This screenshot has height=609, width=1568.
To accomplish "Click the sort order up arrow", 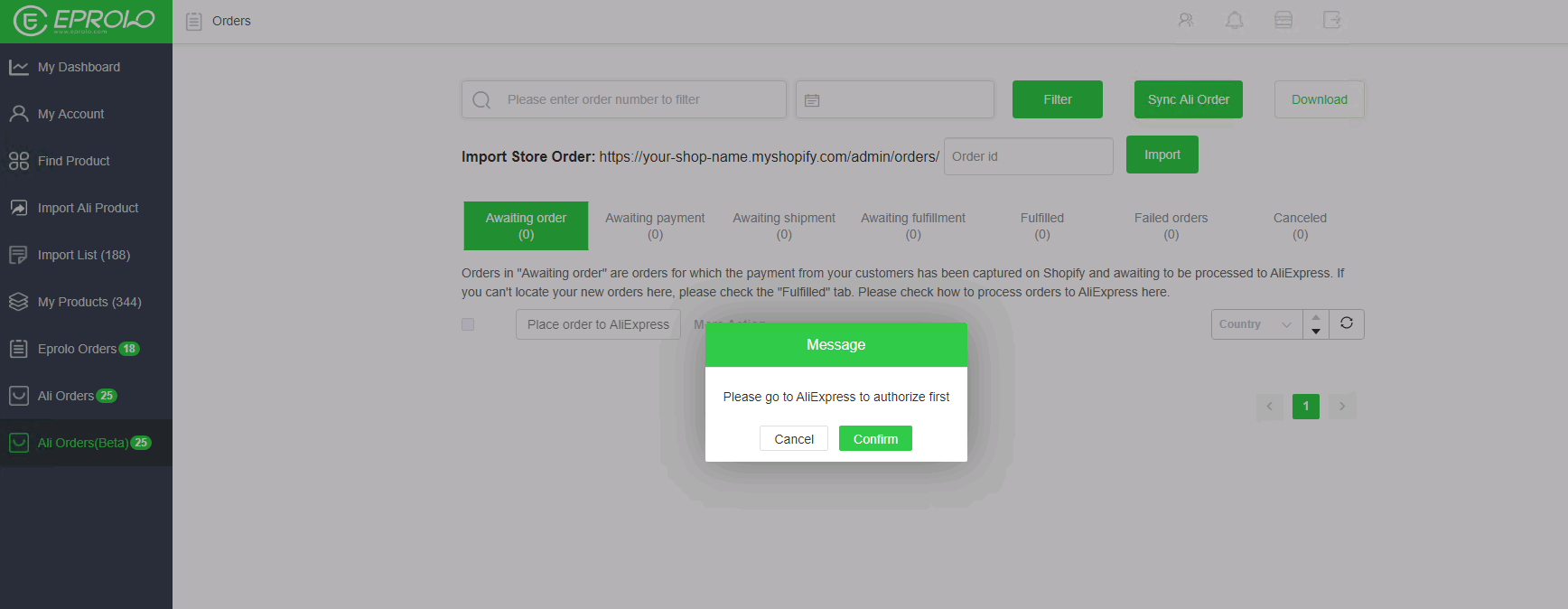I will (x=1316, y=317).
